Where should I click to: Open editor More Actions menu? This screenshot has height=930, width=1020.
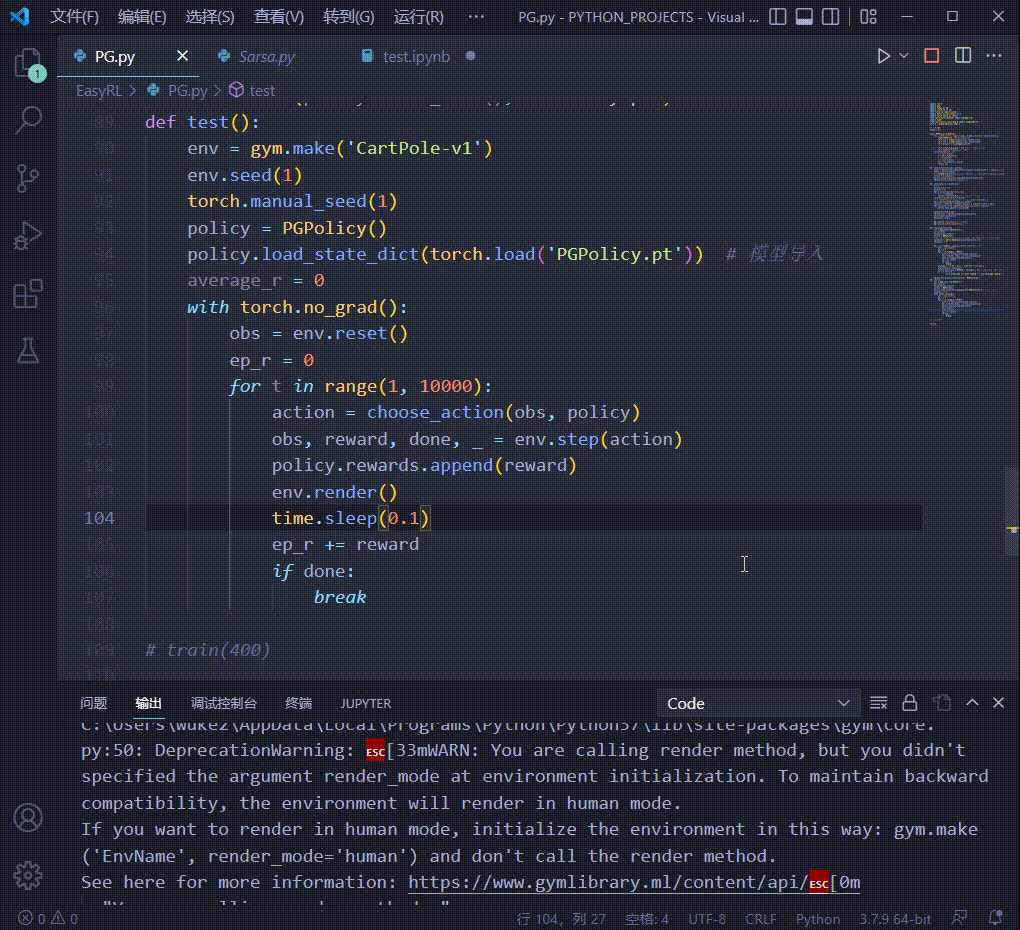tap(994, 56)
